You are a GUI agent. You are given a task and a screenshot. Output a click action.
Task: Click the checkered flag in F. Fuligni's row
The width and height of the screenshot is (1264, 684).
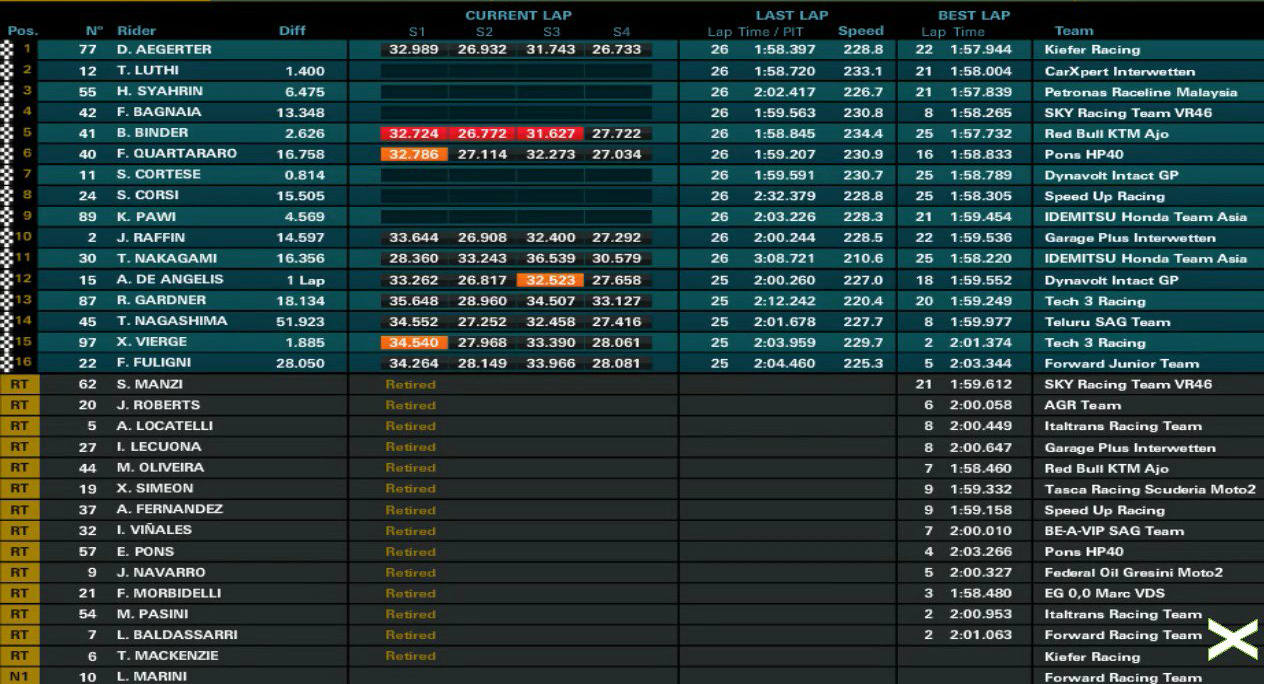[6, 362]
